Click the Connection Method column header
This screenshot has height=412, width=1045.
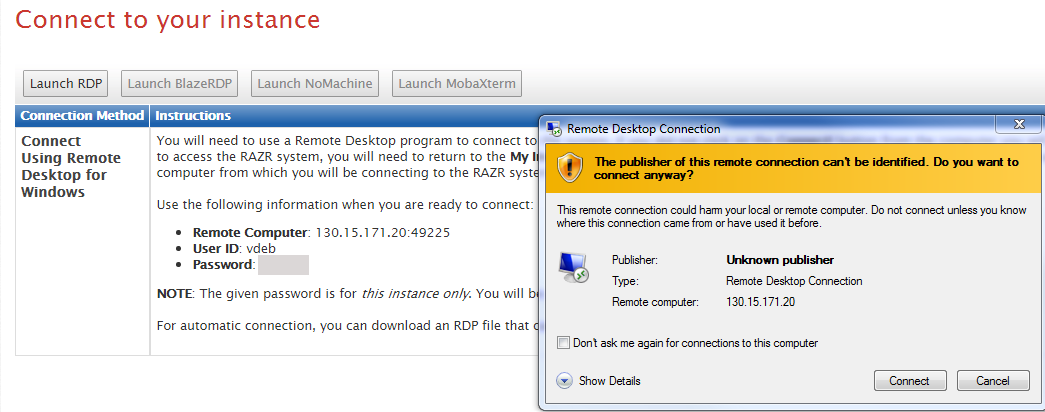tap(83, 115)
